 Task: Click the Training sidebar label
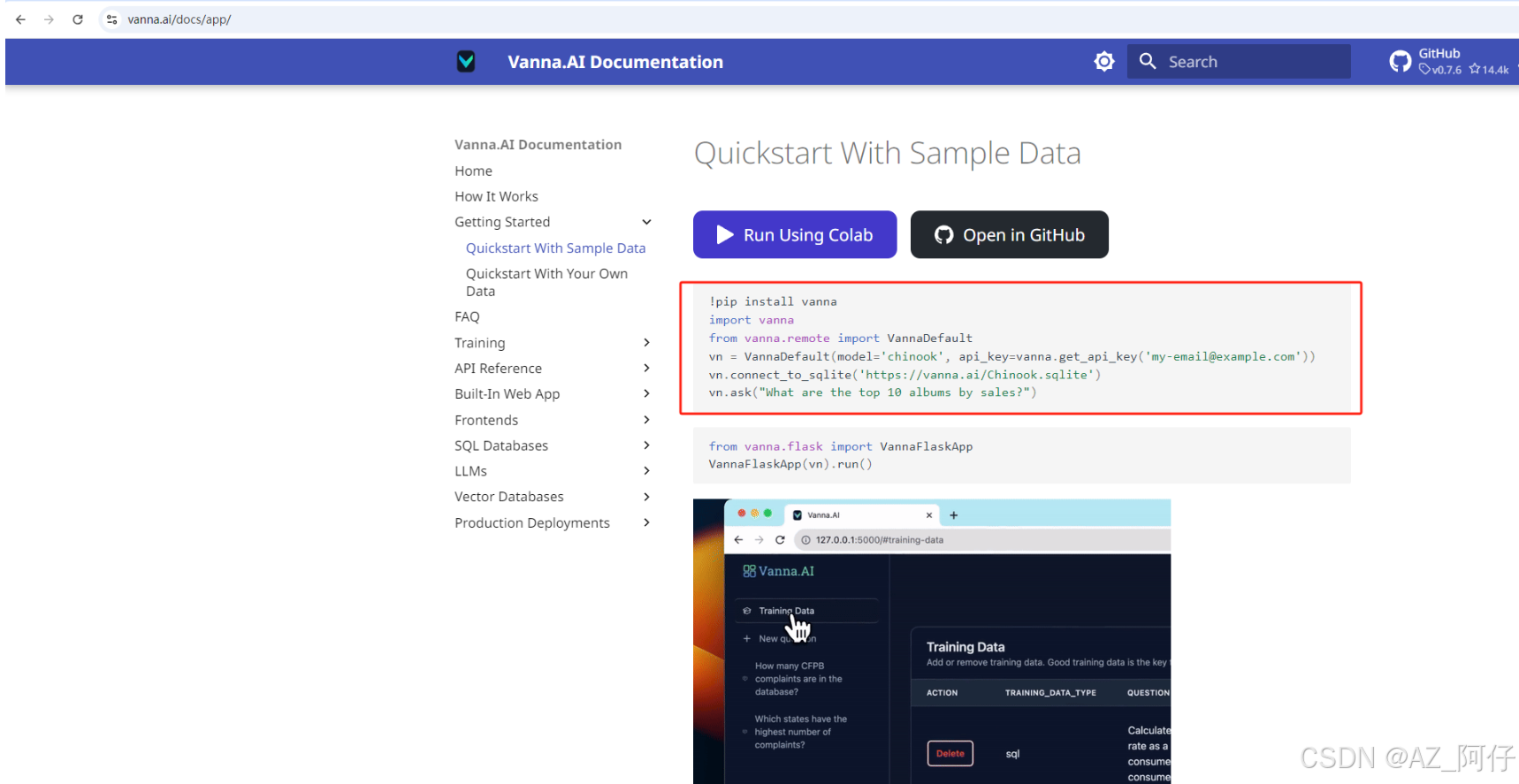[480, 343]
